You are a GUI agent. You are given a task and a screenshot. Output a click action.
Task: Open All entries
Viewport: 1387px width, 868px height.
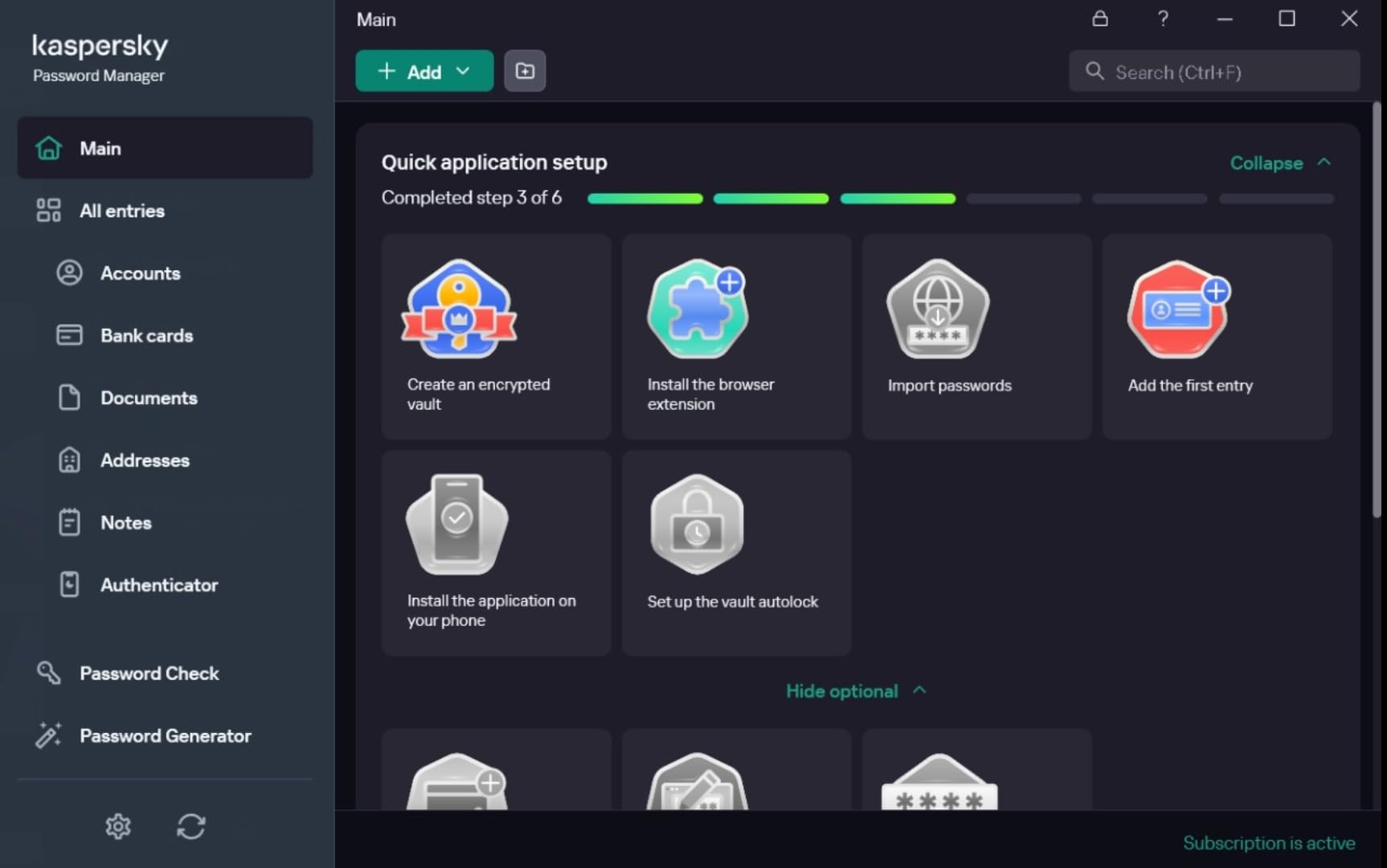click(121, 211)
